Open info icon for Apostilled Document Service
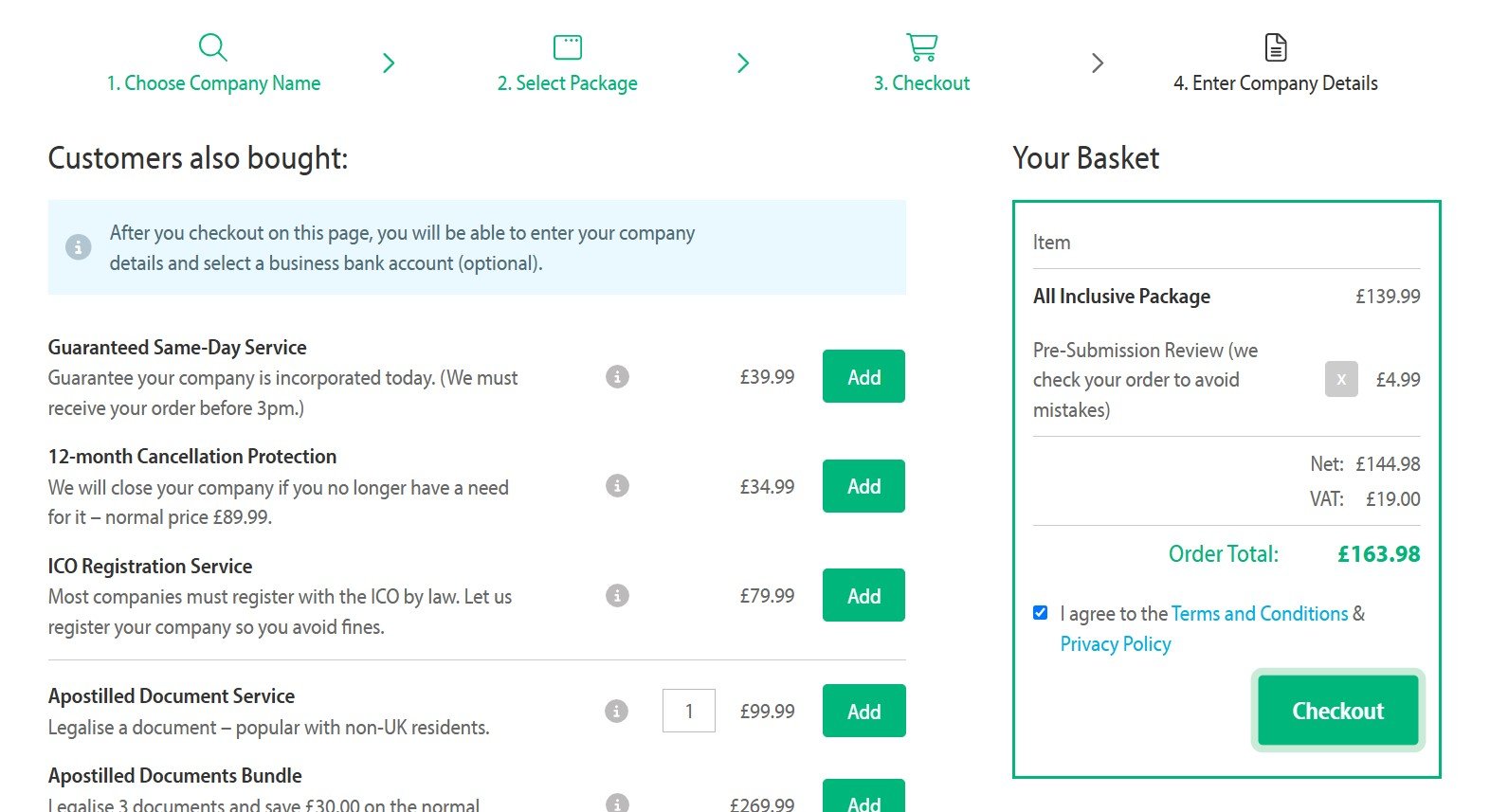The height and width of the screenshot is (812, 1490). click(x=617, y=711)
